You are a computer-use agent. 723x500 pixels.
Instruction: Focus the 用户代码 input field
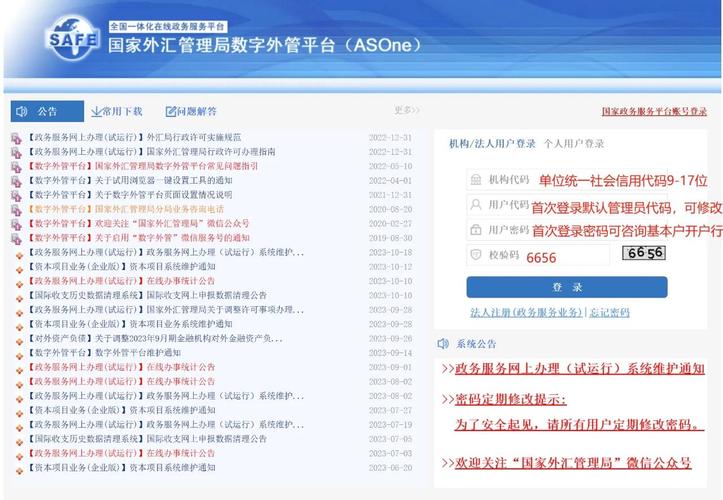tap(567, 204)
